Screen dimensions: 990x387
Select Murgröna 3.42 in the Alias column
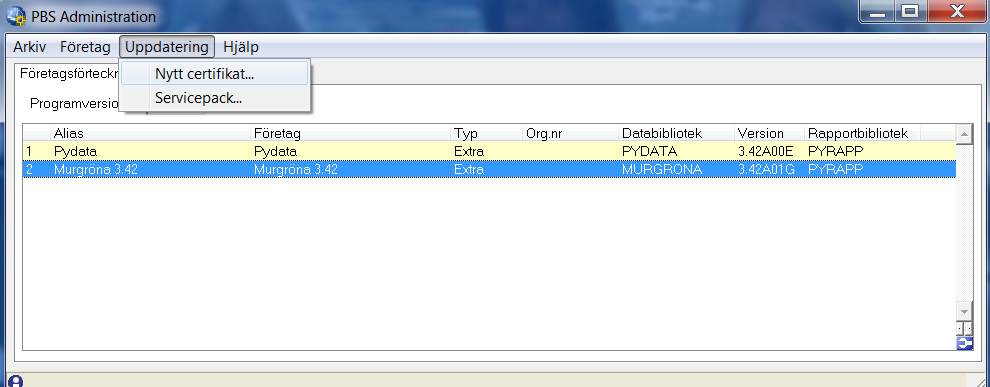pyautogui.click(x=95, y=170)
